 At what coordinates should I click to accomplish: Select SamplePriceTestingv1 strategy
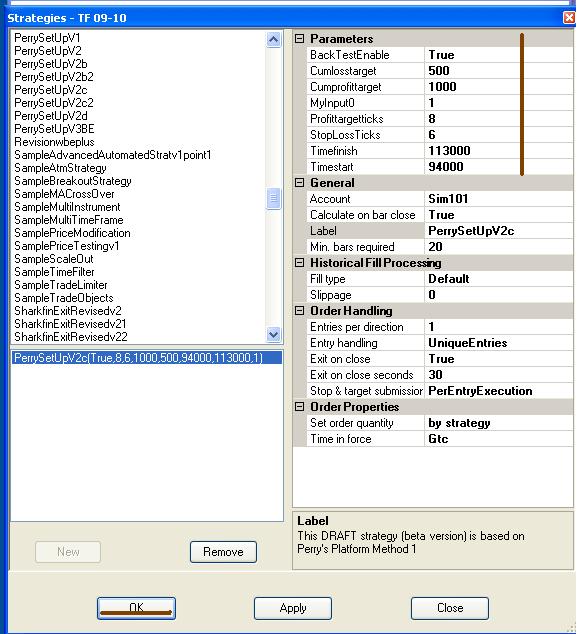(x=67, y=246)
